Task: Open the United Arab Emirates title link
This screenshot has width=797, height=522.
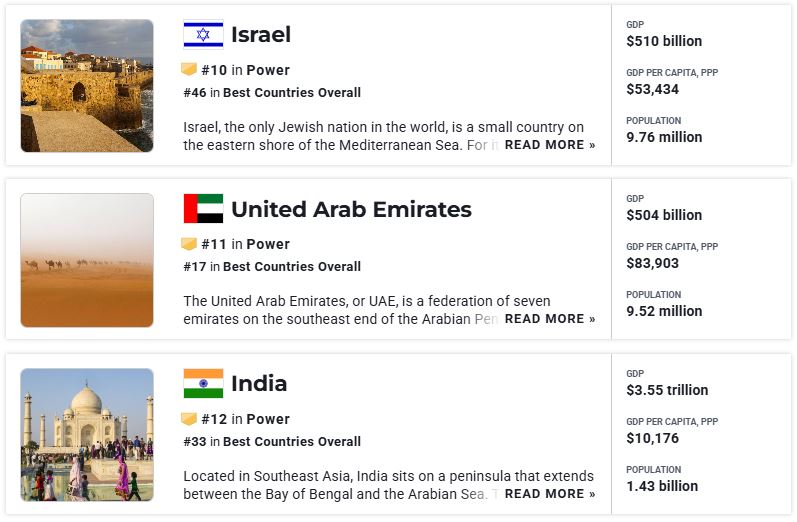Action: pyautogui.click(x=351, y=209)
